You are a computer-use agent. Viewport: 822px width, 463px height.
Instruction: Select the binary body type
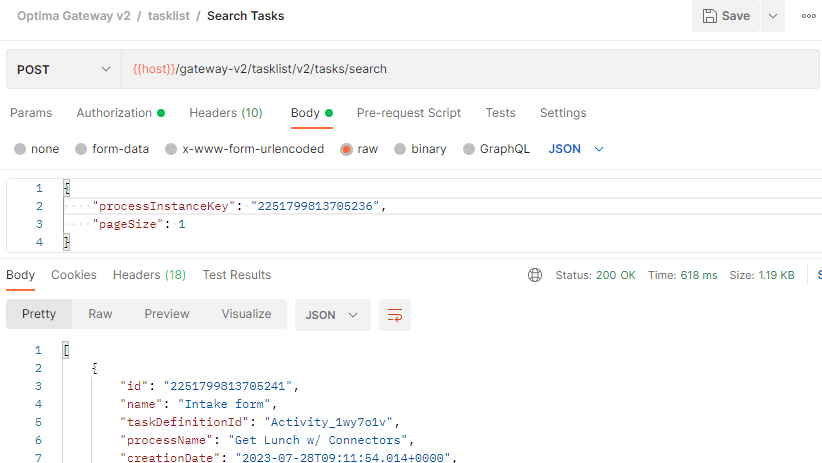[x=420, y=149]
